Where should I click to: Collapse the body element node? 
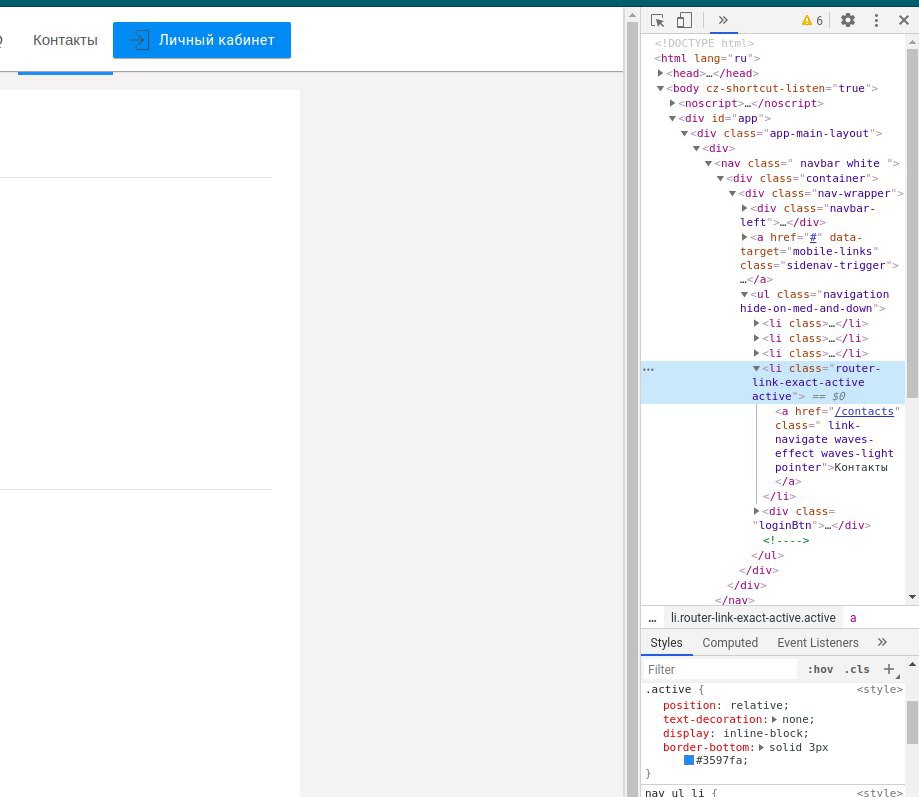tap(661, 88)
